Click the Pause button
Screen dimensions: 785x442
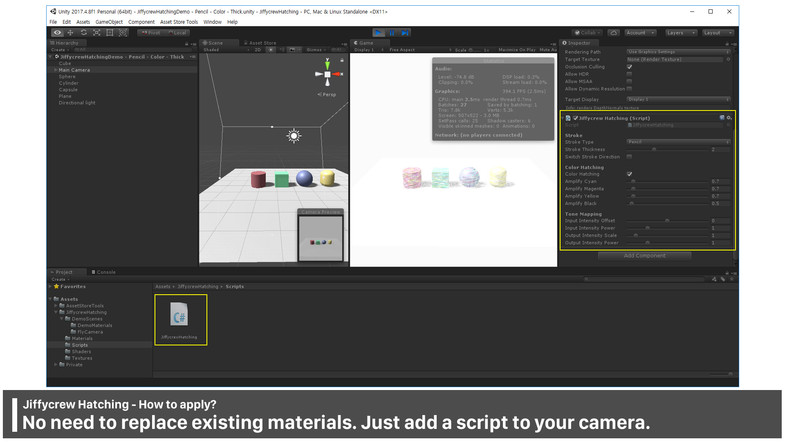tap(392, 33)
